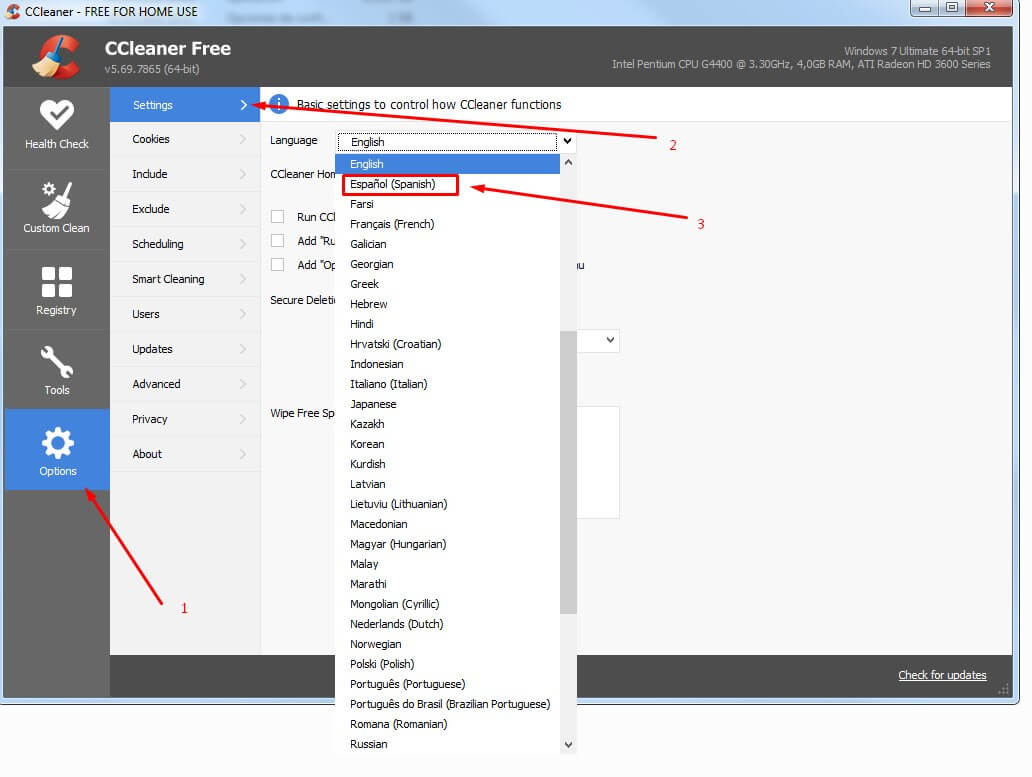Click the Scheduling row chevron
The width and height of the screenshot is (1032, 777).
pos(244,244)
